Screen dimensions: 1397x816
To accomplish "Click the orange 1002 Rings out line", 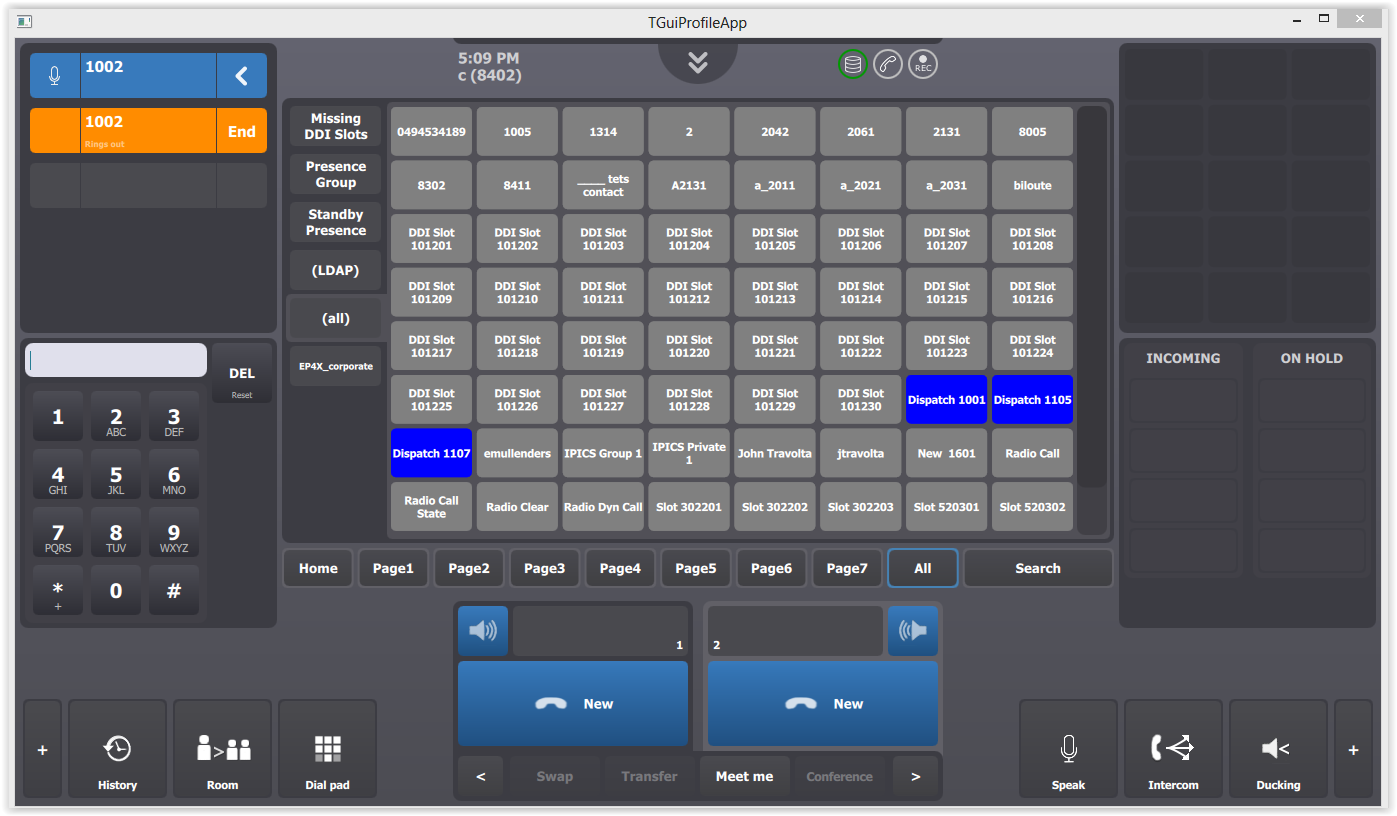I will [x=148, y=131].
